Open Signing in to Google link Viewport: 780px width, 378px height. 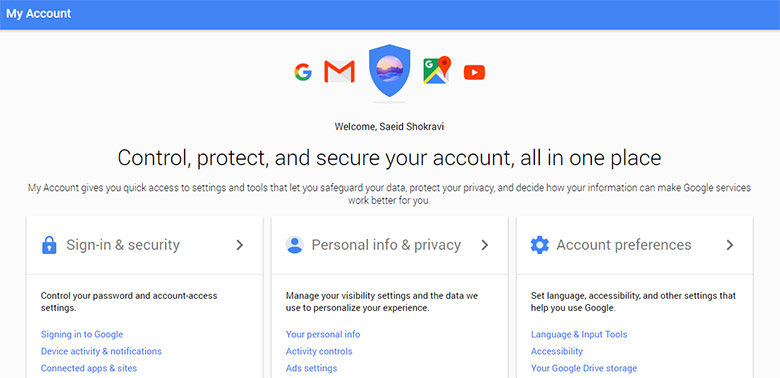82,334
